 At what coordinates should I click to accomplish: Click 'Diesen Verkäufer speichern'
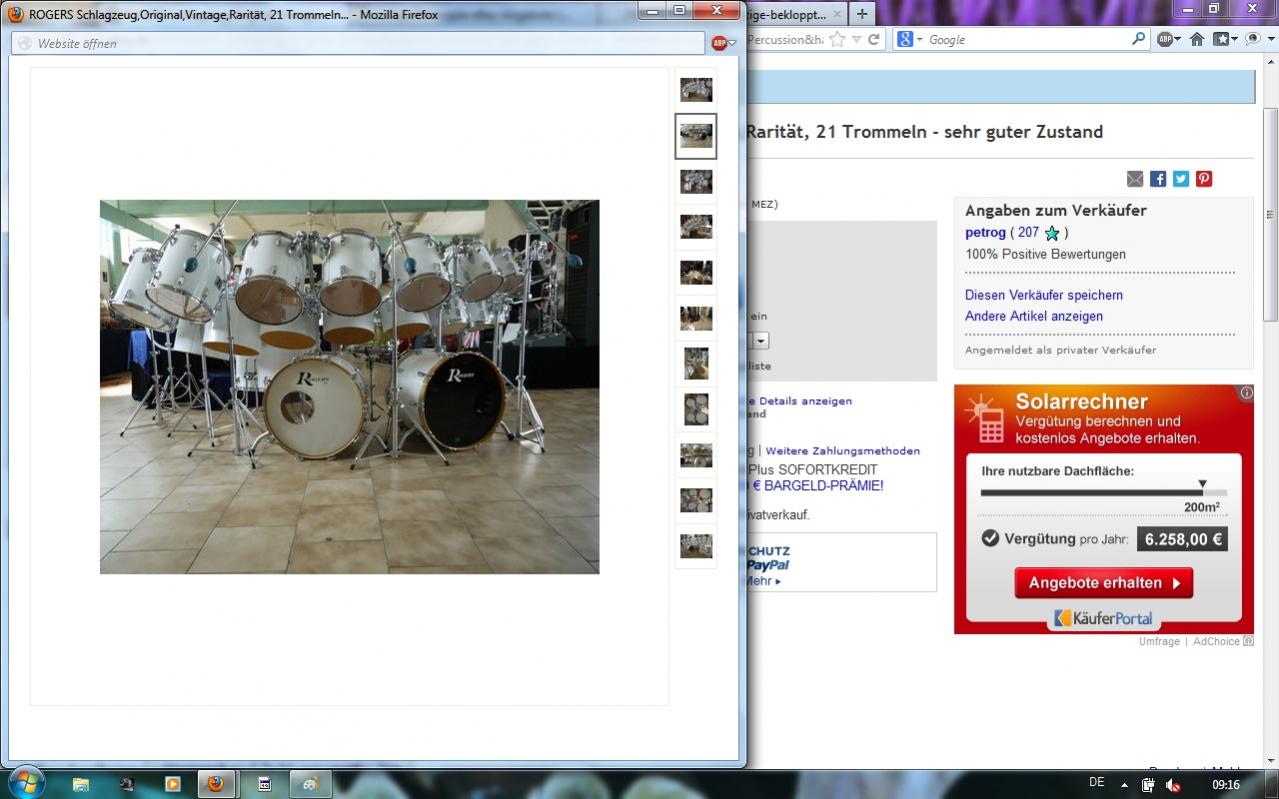1044,295
